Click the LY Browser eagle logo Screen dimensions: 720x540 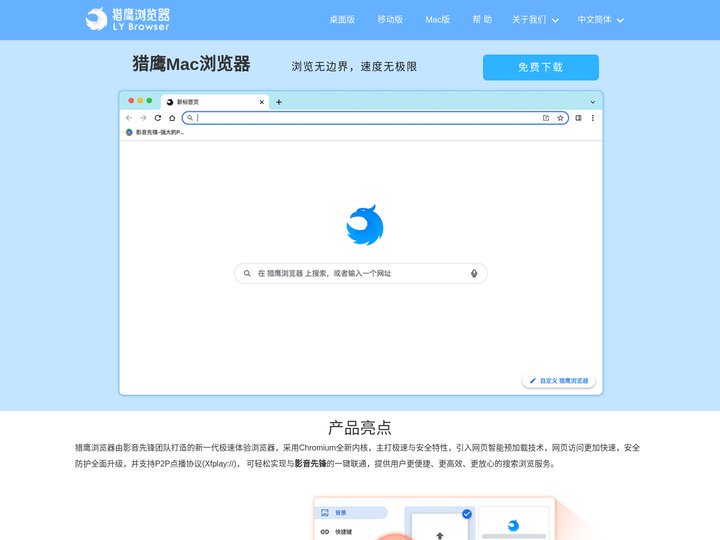point(127,19)
